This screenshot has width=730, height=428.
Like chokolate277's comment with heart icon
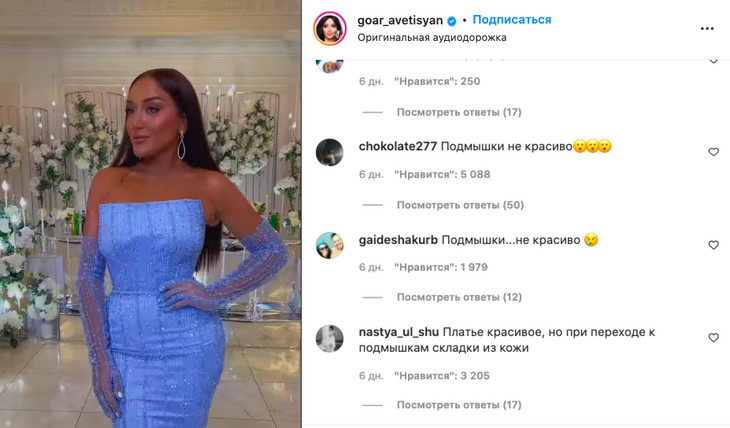pos(713,152)
